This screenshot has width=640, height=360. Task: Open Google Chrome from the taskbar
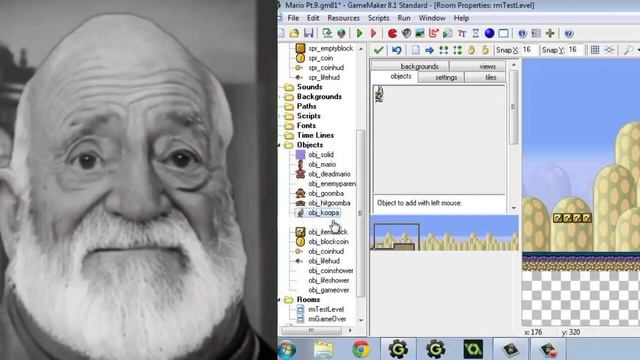(x=361, y=350)
